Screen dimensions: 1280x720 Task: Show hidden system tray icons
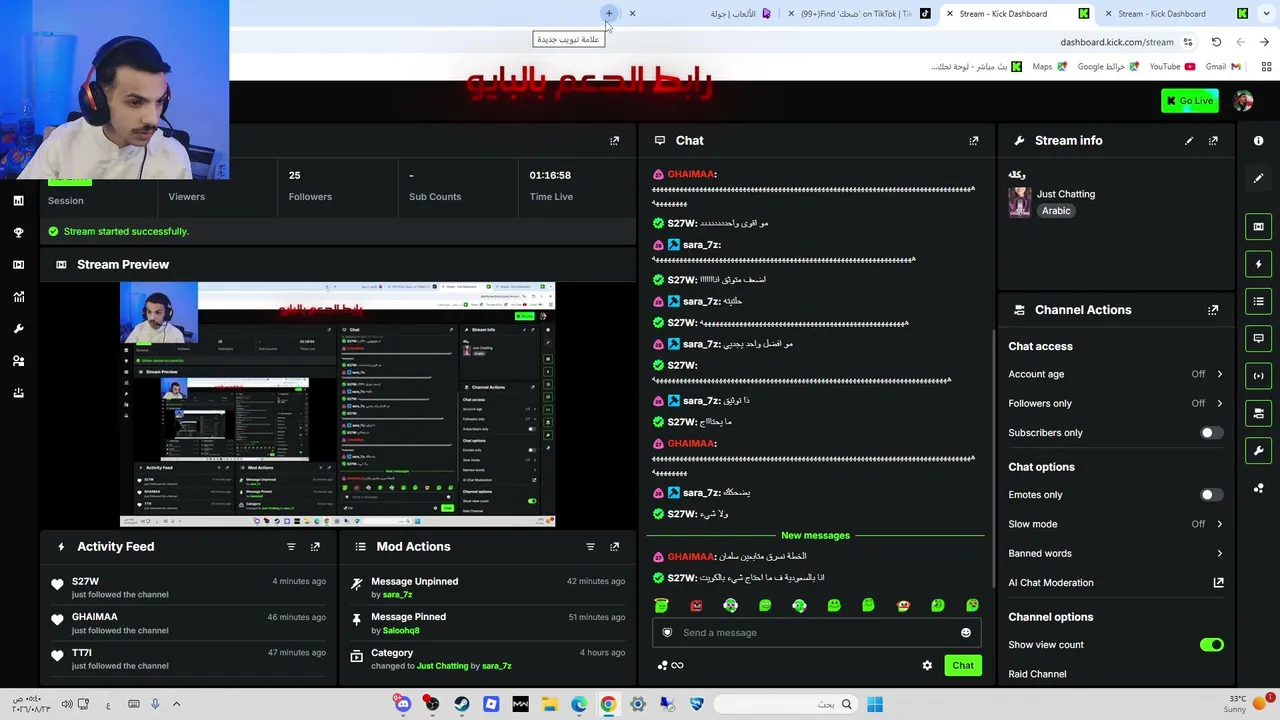point(176,704)
